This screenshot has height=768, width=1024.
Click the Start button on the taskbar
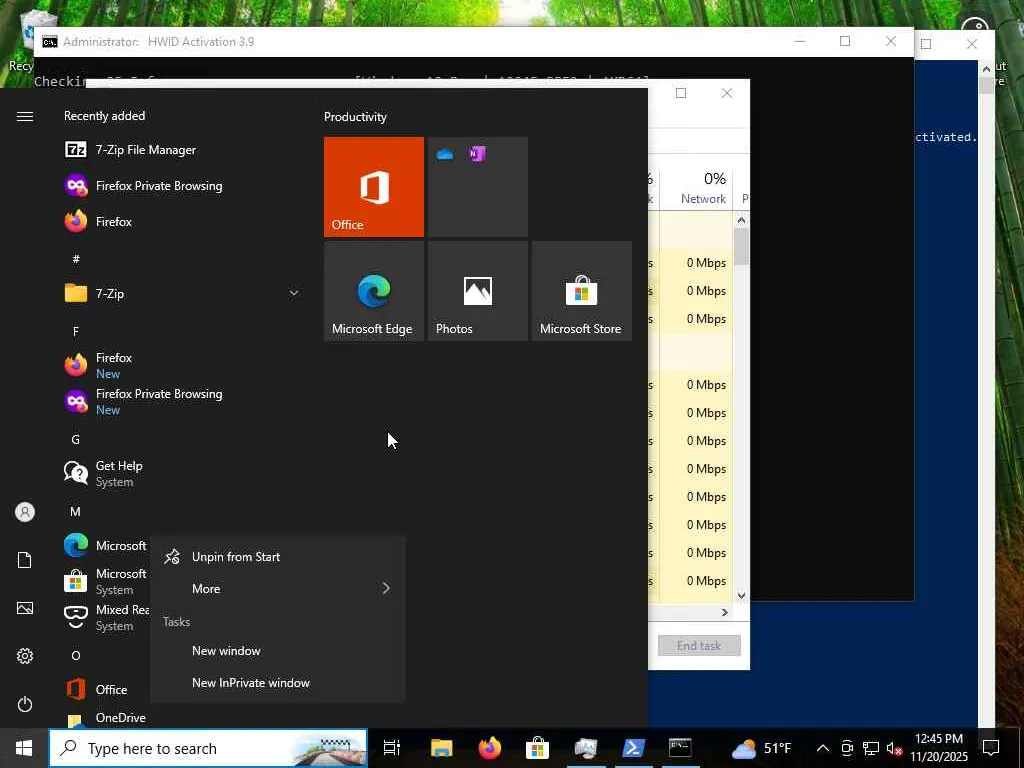(24, 748)
